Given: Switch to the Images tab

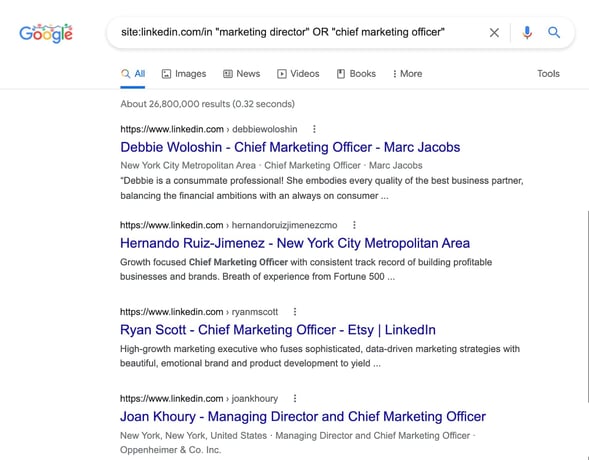Looking at the screenshot, I should point(184,74).
